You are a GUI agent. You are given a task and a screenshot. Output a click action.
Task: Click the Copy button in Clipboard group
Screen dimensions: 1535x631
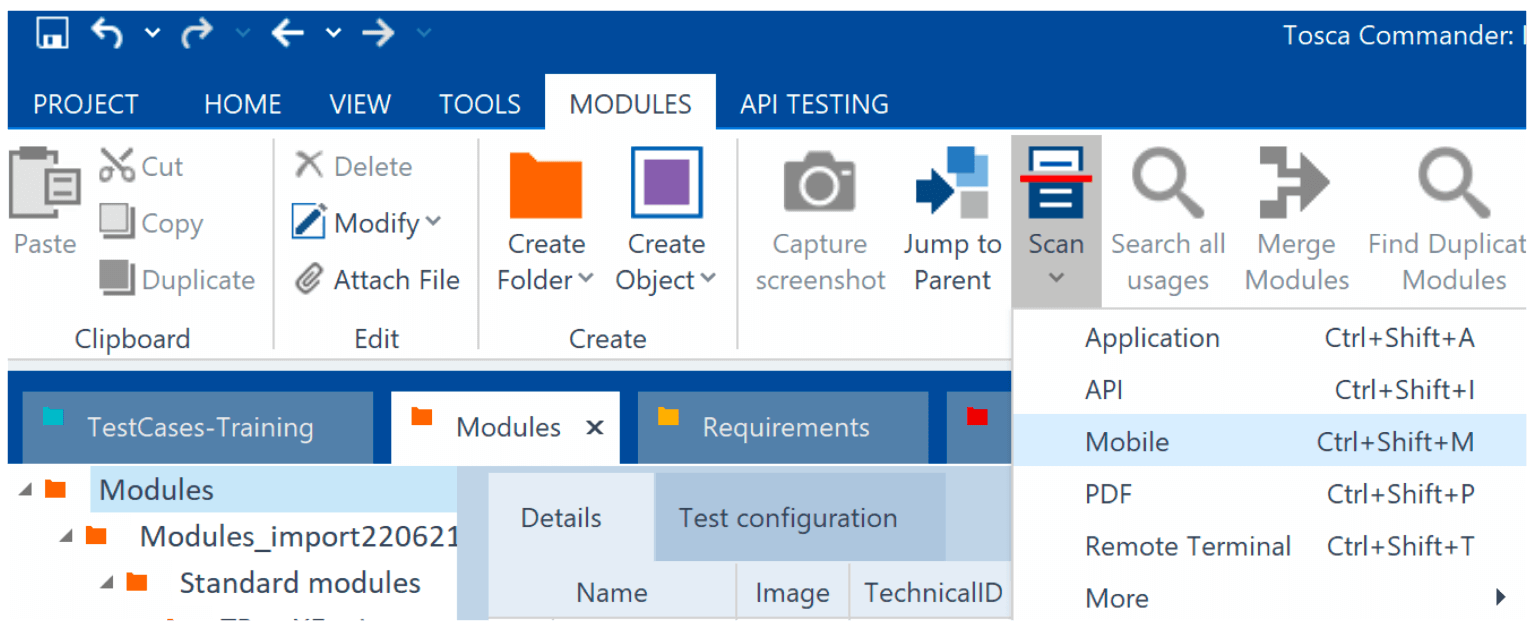click(x=152, y=223)
